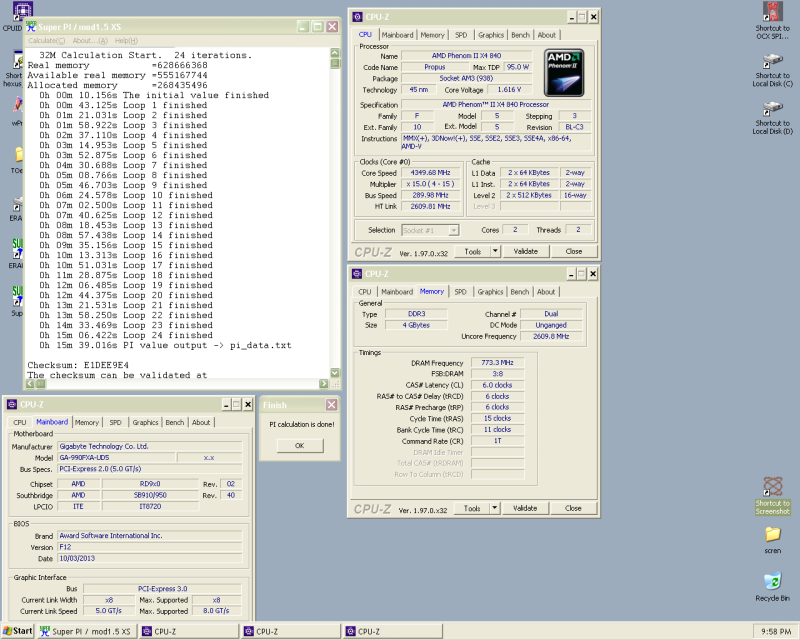Screen dimensions: 800x640
Task: Switch to Memory tab in top CPU-Z window
Action: pyautogui.click(x=432, y=35)
